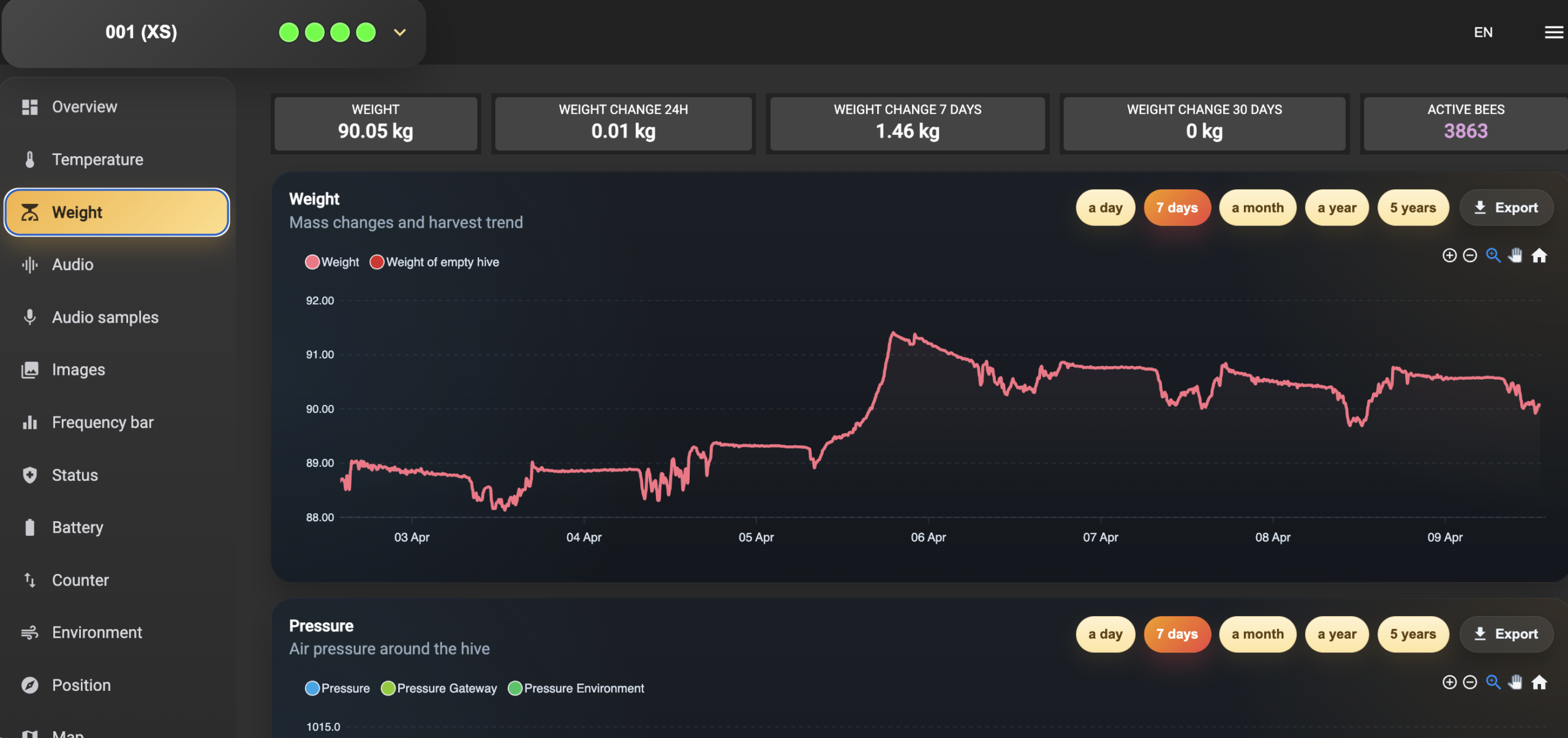Image resolution: width=1568 pixels, height=738 pixels.
Task: Click the 91.00 label on the Weight y-axis
Action: click(320, 355)
